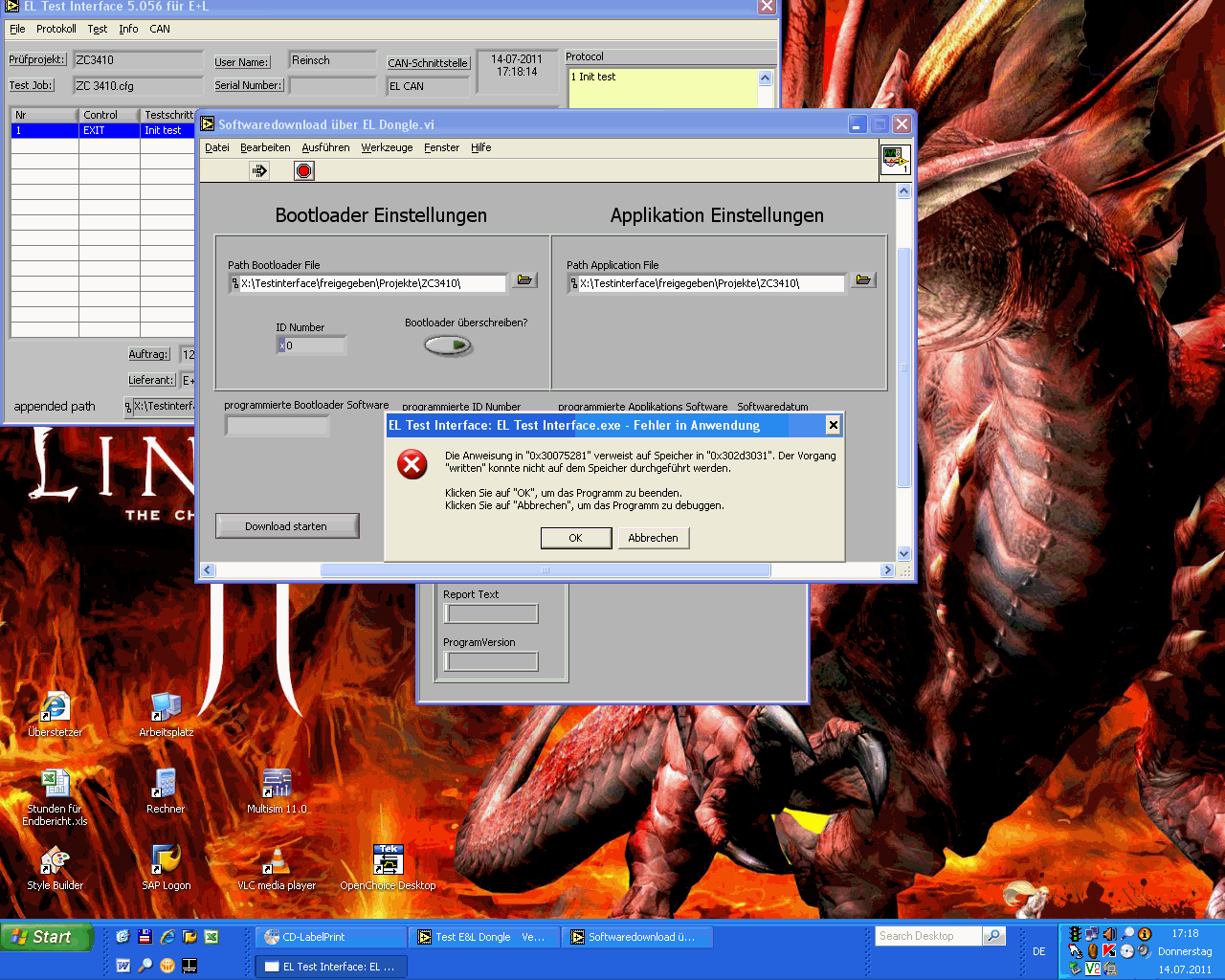Screen dimensions: 1225x980
Task: Click Abbrechen to debug the program
Action: (x=653, y=538)
